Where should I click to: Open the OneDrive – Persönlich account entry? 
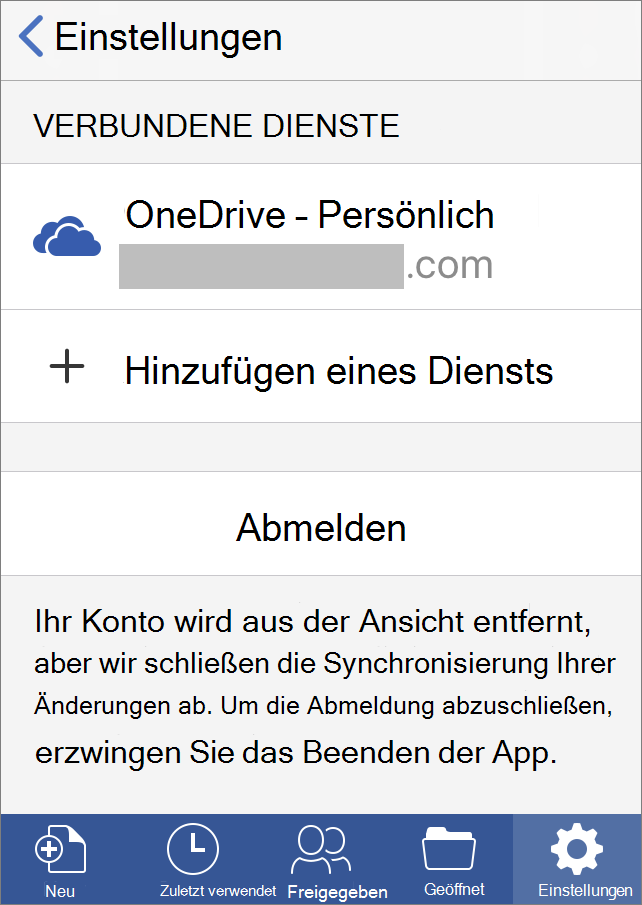[x=321, y=237]
